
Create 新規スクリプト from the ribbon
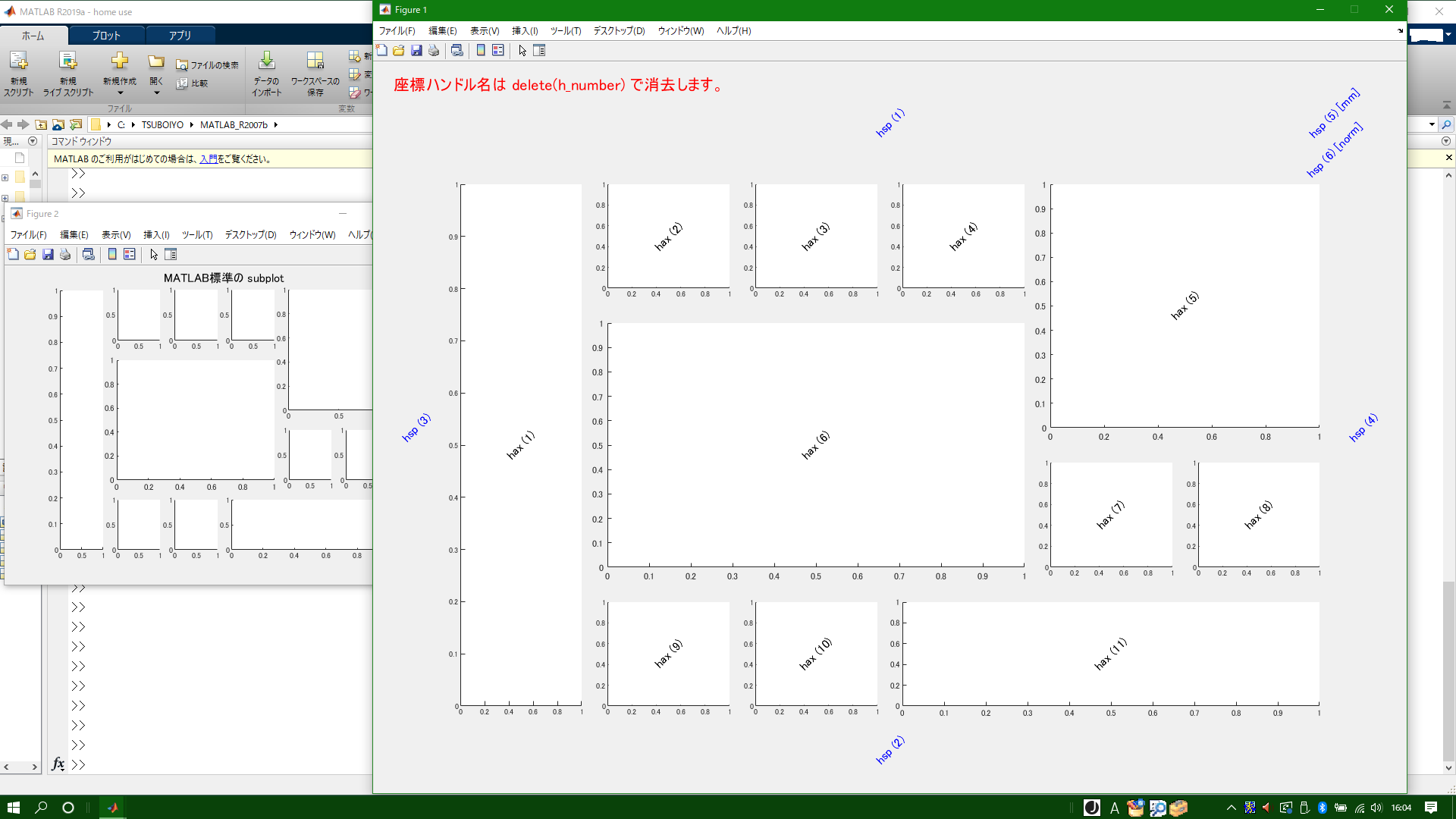tap(19, 72)
